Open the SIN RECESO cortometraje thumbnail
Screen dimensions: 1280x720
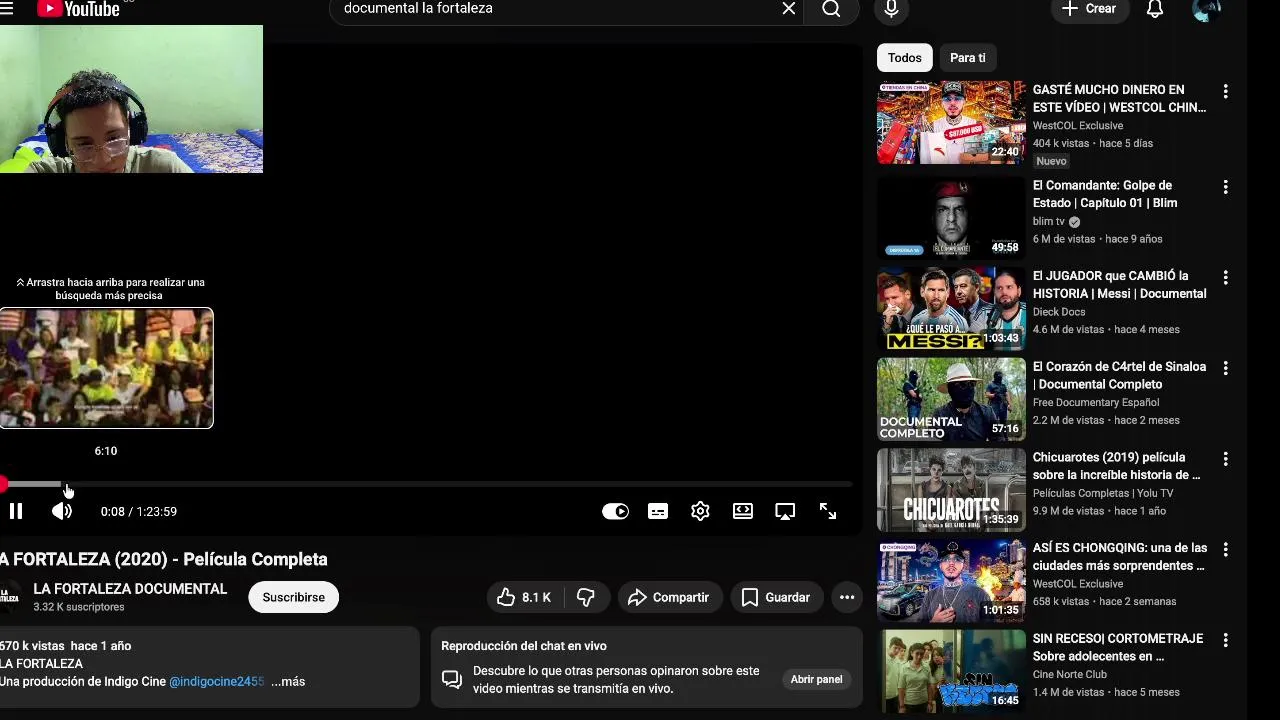(x=951, y=671)
